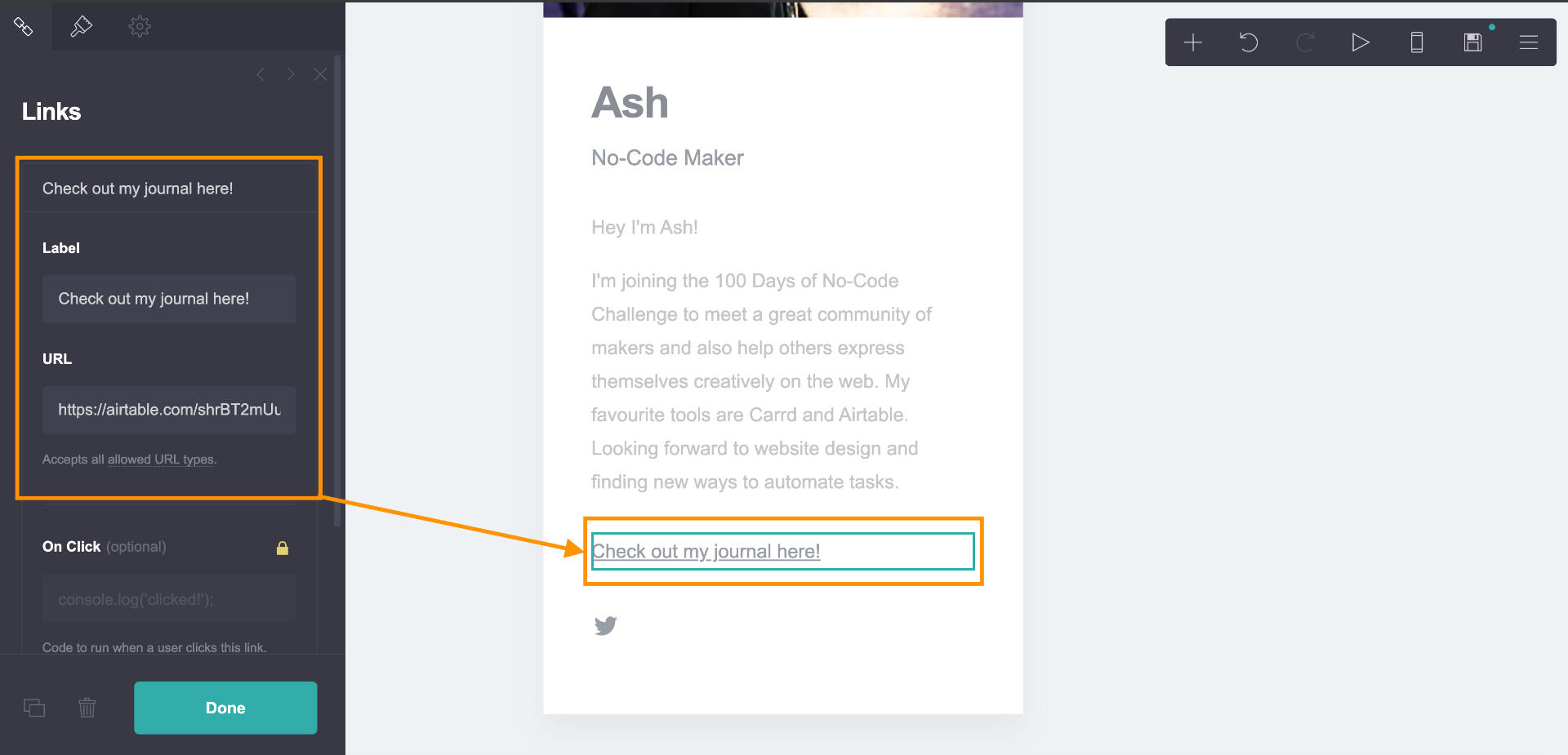
Task: Open the link properties tab
Action: click(24, 26)
